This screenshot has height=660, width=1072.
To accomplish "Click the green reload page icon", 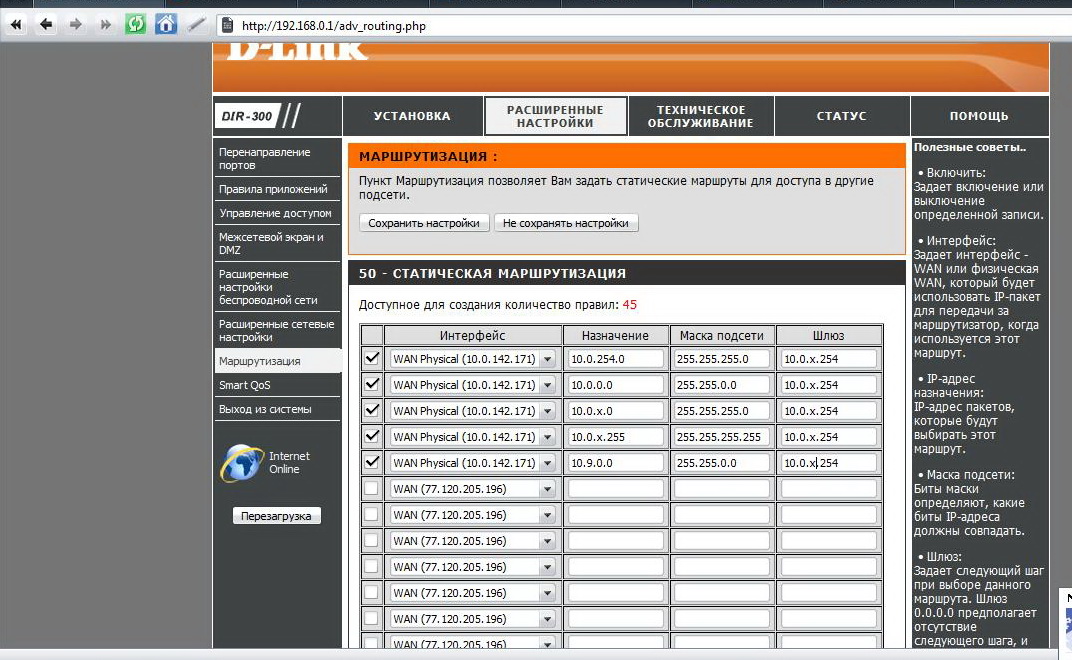I will (135, 25).
